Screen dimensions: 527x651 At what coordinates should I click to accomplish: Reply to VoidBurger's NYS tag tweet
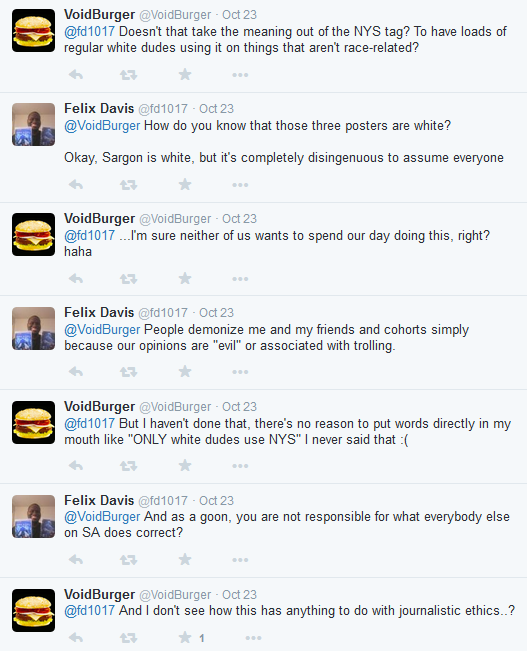tap(76, 75)
